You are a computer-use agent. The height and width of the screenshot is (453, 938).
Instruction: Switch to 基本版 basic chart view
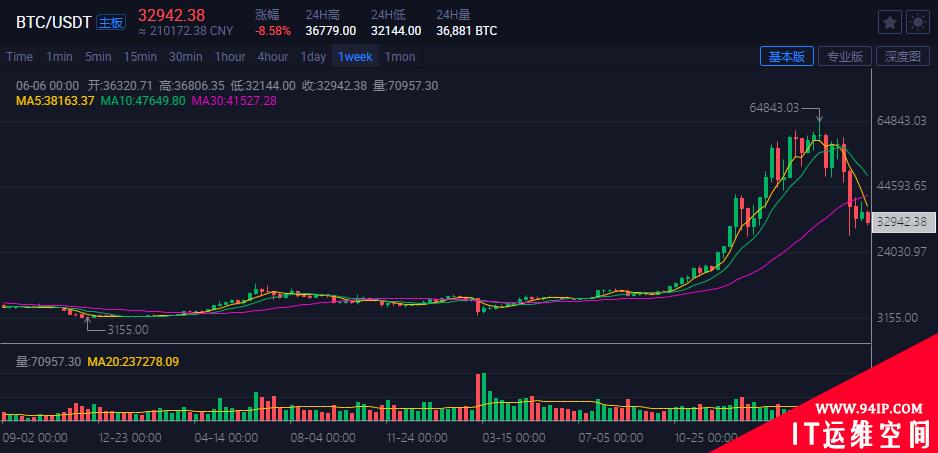coord(786,57)
